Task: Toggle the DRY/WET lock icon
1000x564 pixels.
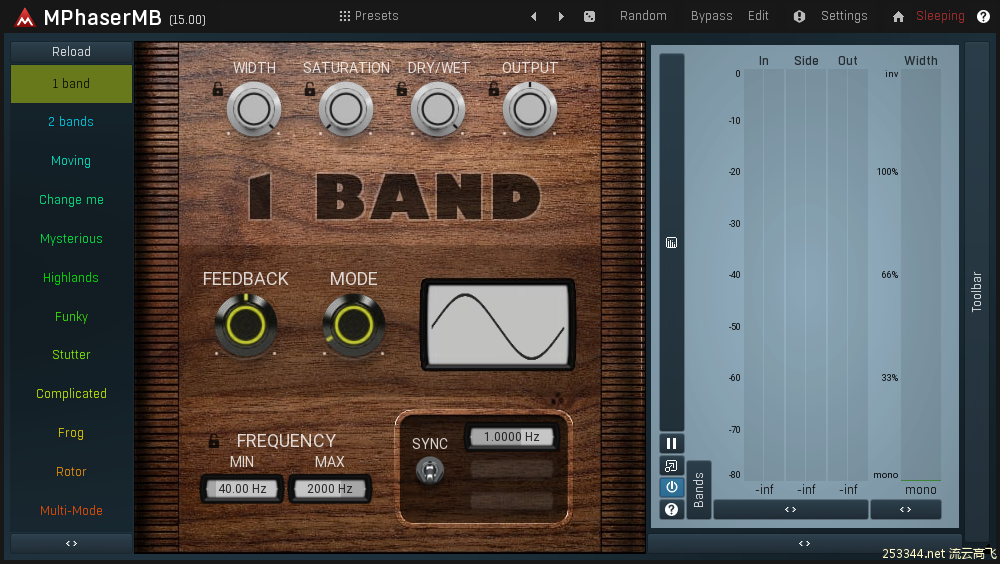Action: pyautogui.click(x=402, y=89)
